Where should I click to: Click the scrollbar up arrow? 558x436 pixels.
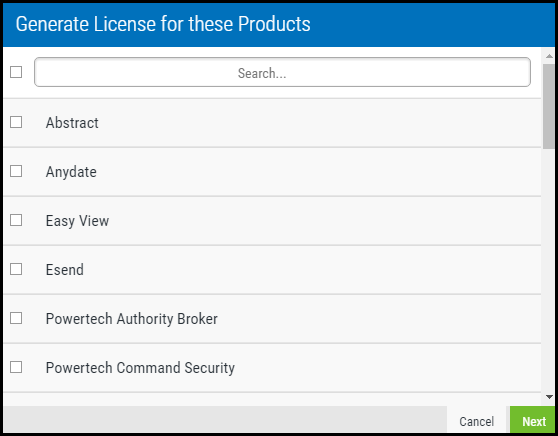point(549,56)
